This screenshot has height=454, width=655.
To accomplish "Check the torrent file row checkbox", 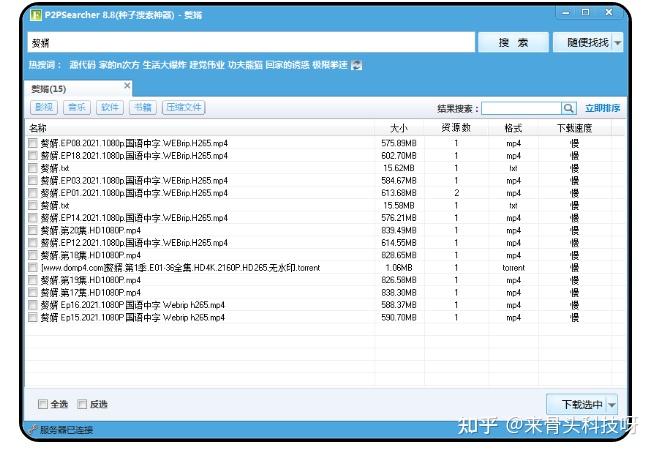I will click(33, 267).
